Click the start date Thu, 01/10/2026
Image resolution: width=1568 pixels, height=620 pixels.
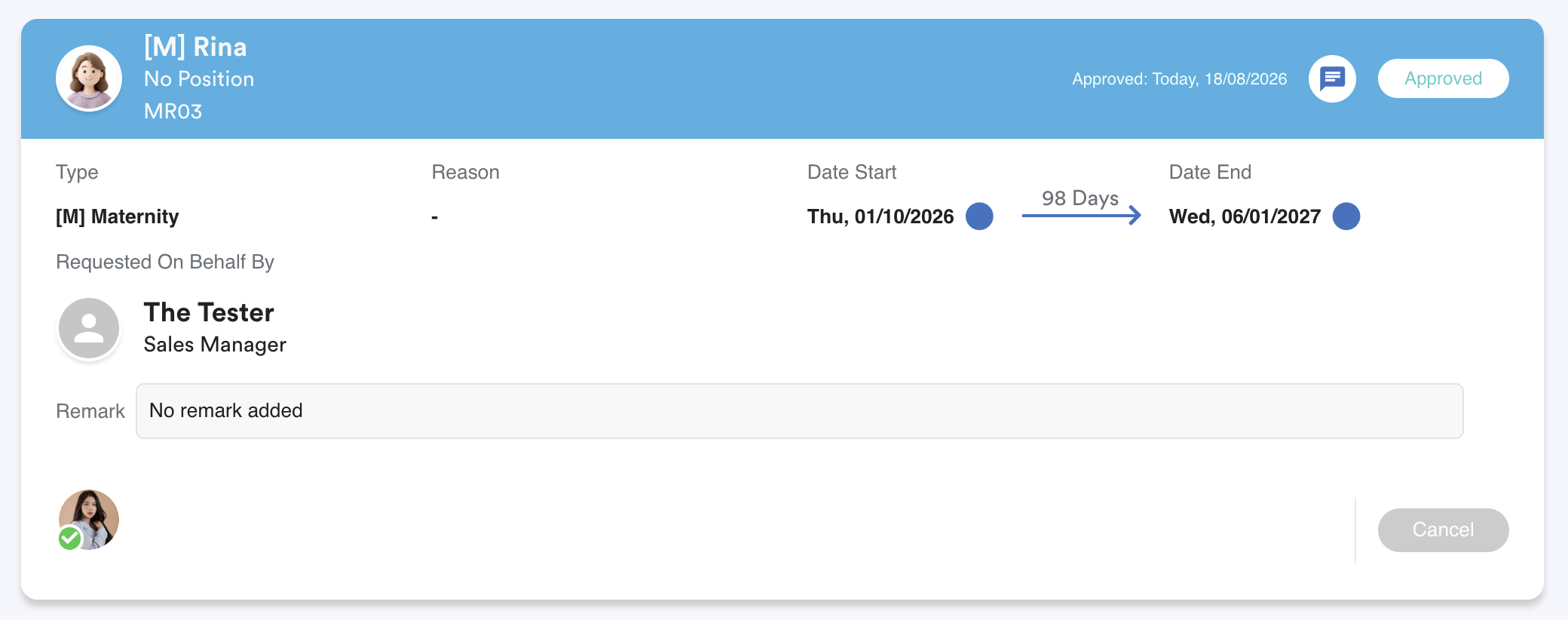880,216
